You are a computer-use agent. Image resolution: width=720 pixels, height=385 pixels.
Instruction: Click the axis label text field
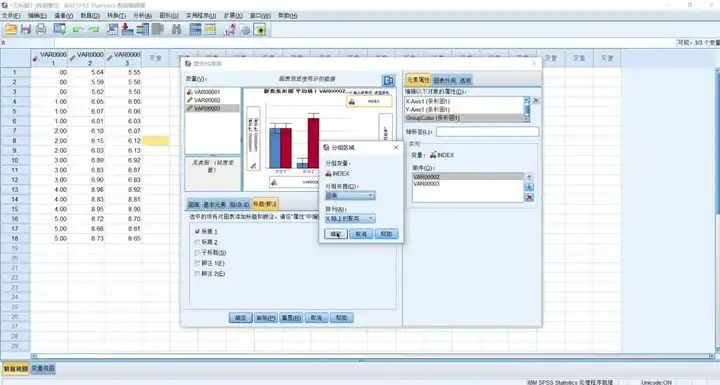487,132
